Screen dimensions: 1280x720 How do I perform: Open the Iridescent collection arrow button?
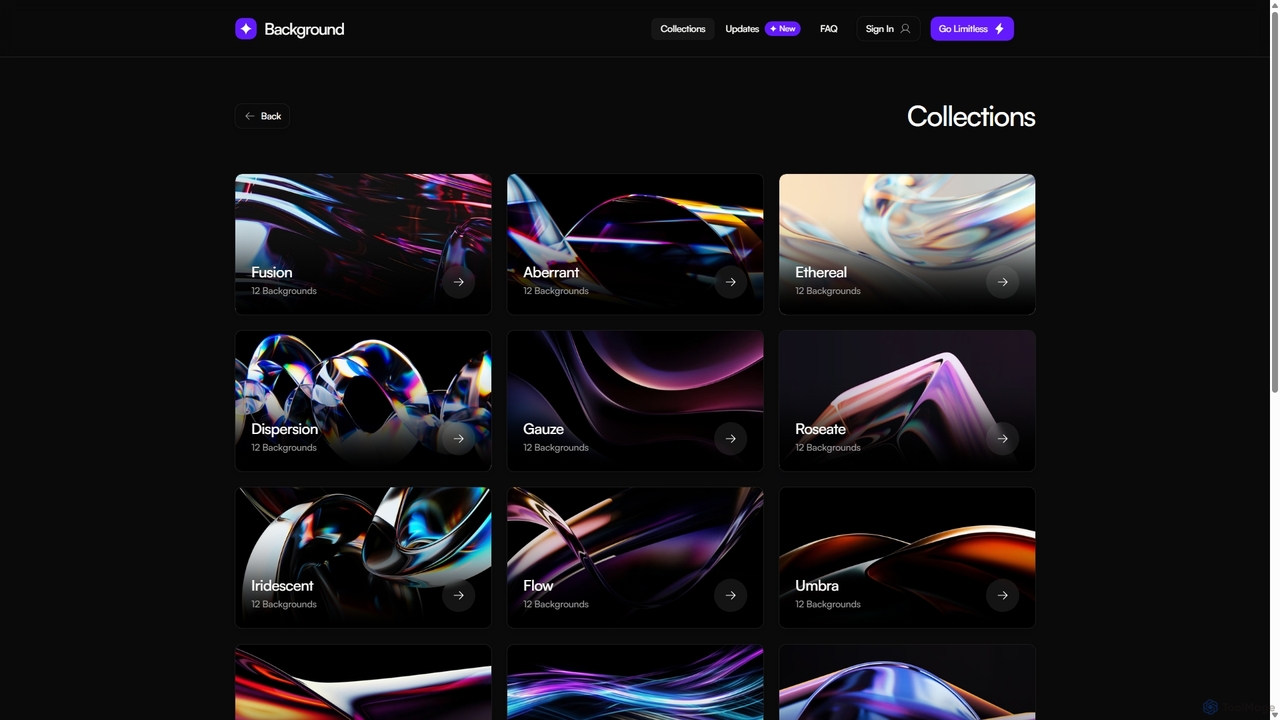click(458, 595)
